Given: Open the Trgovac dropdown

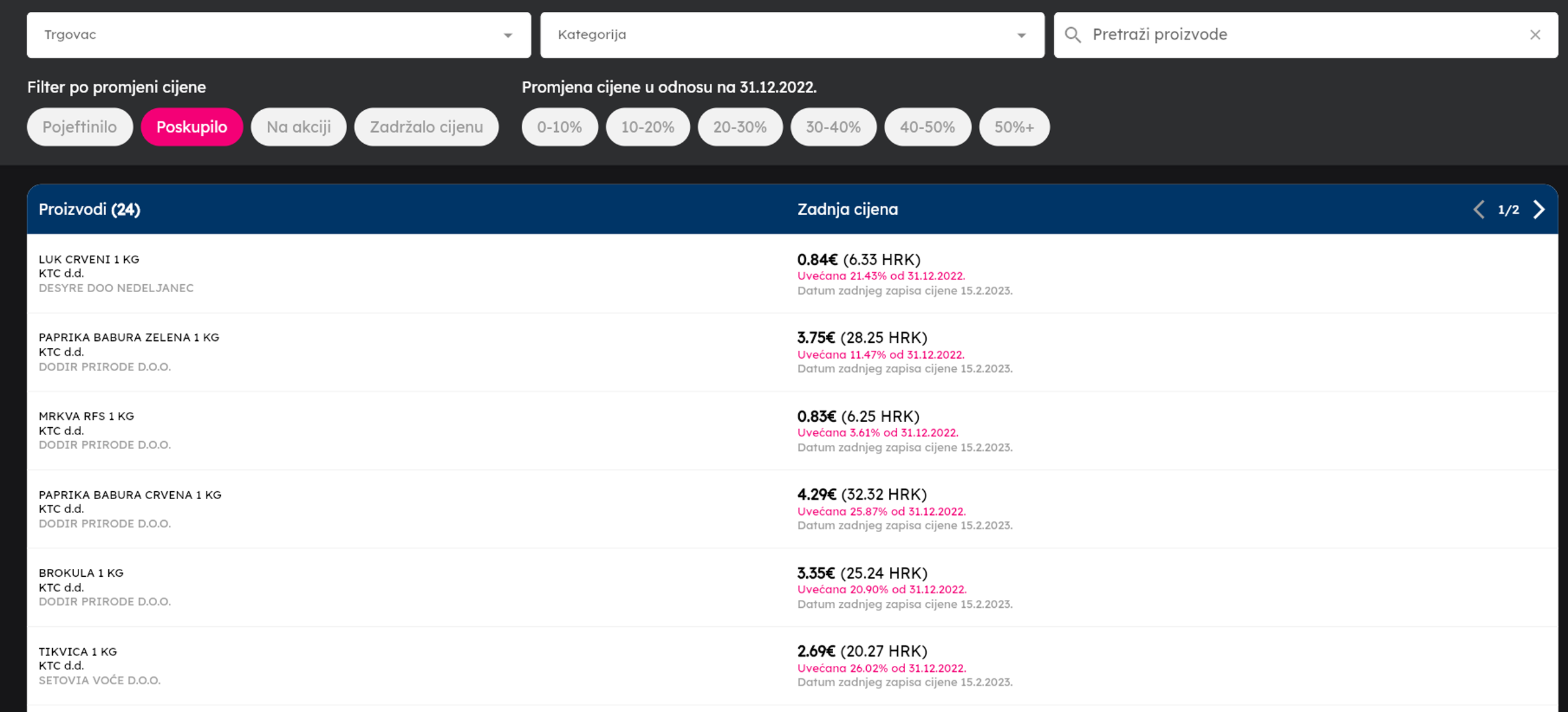Looking at the screenshot, I should [x=278, y=35].
